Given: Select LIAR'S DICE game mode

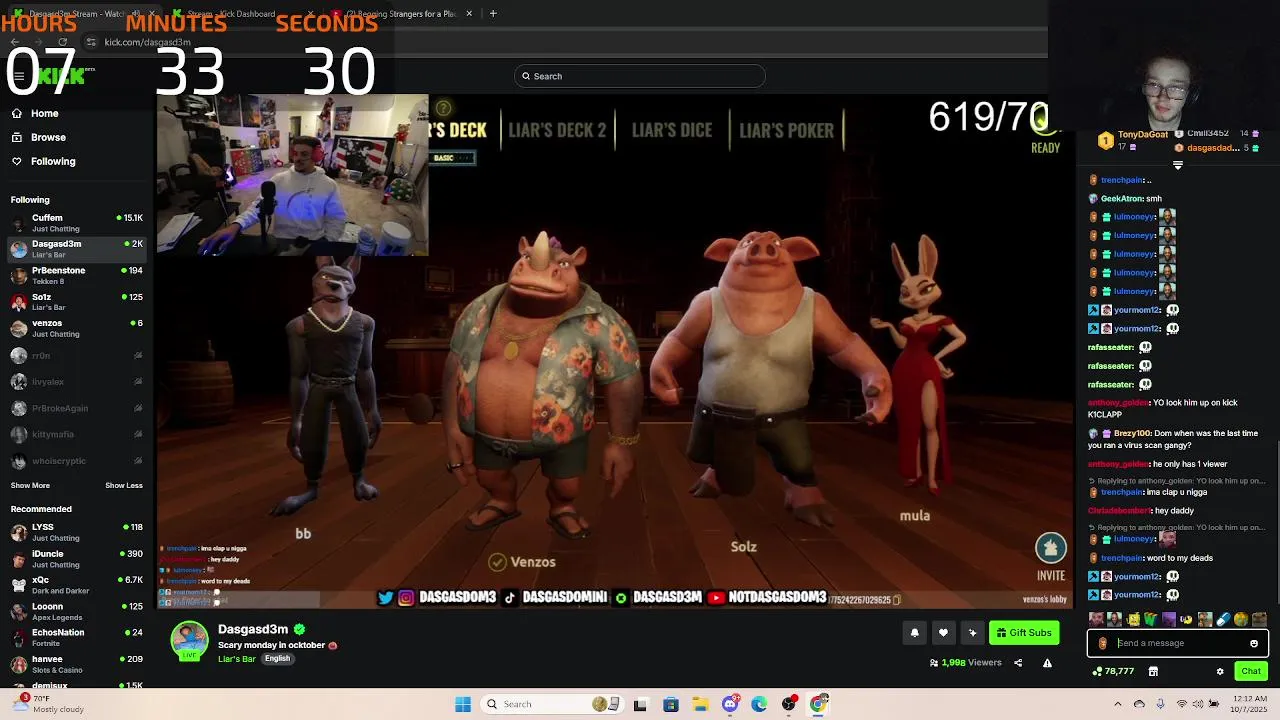Looking at the screenshot, I should coord(672,130).
